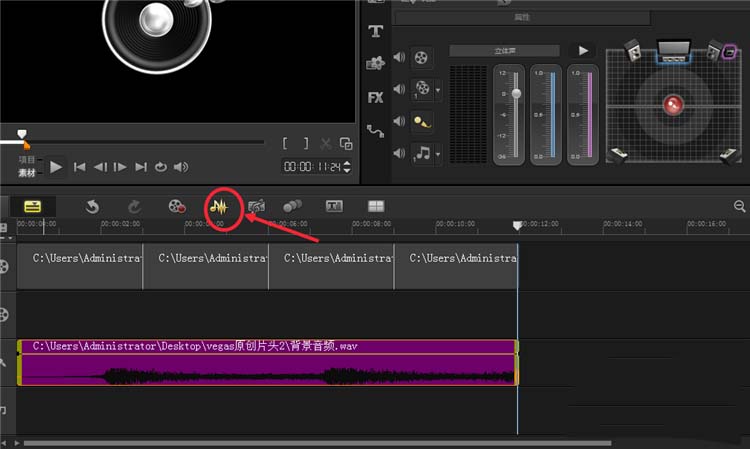750x449 pixels.
Task: Expand the Overlay Track dropdown arrow in mixer
Action: 438,89
